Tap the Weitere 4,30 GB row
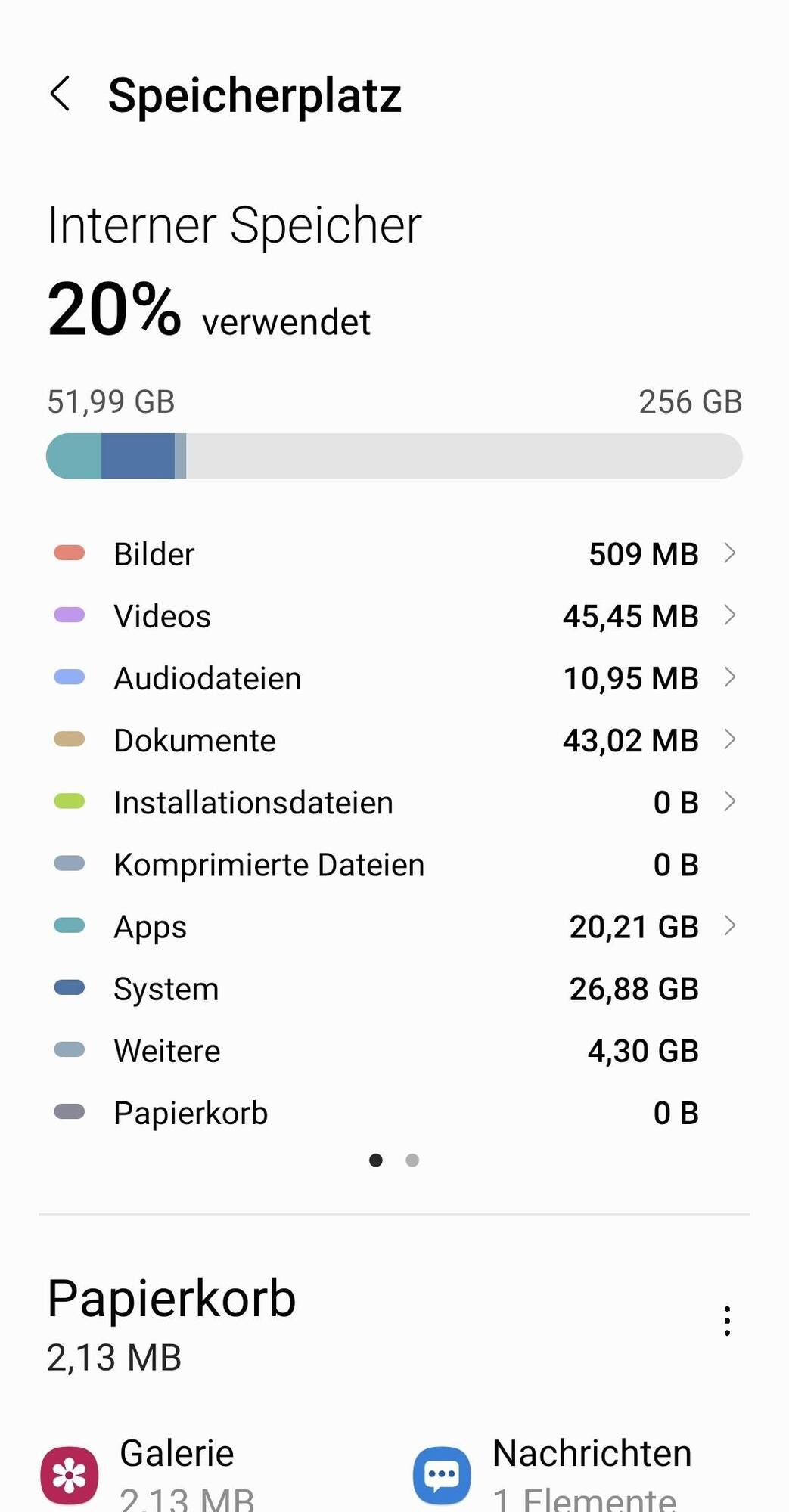789x1512 pixels. click(x=394, y=1050)
